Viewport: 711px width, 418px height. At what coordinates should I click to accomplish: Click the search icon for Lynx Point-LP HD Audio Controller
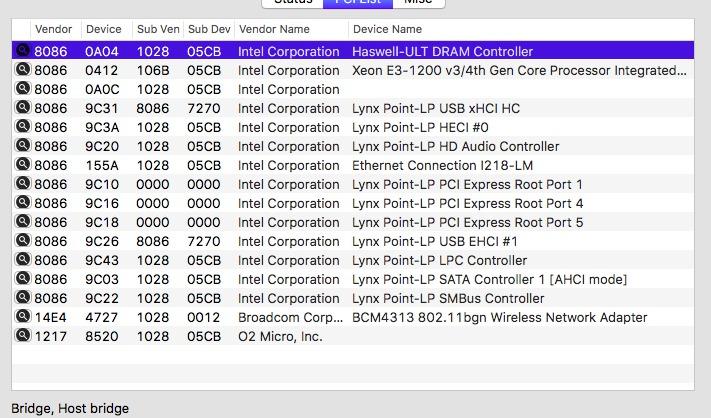(x=22, y=146)
